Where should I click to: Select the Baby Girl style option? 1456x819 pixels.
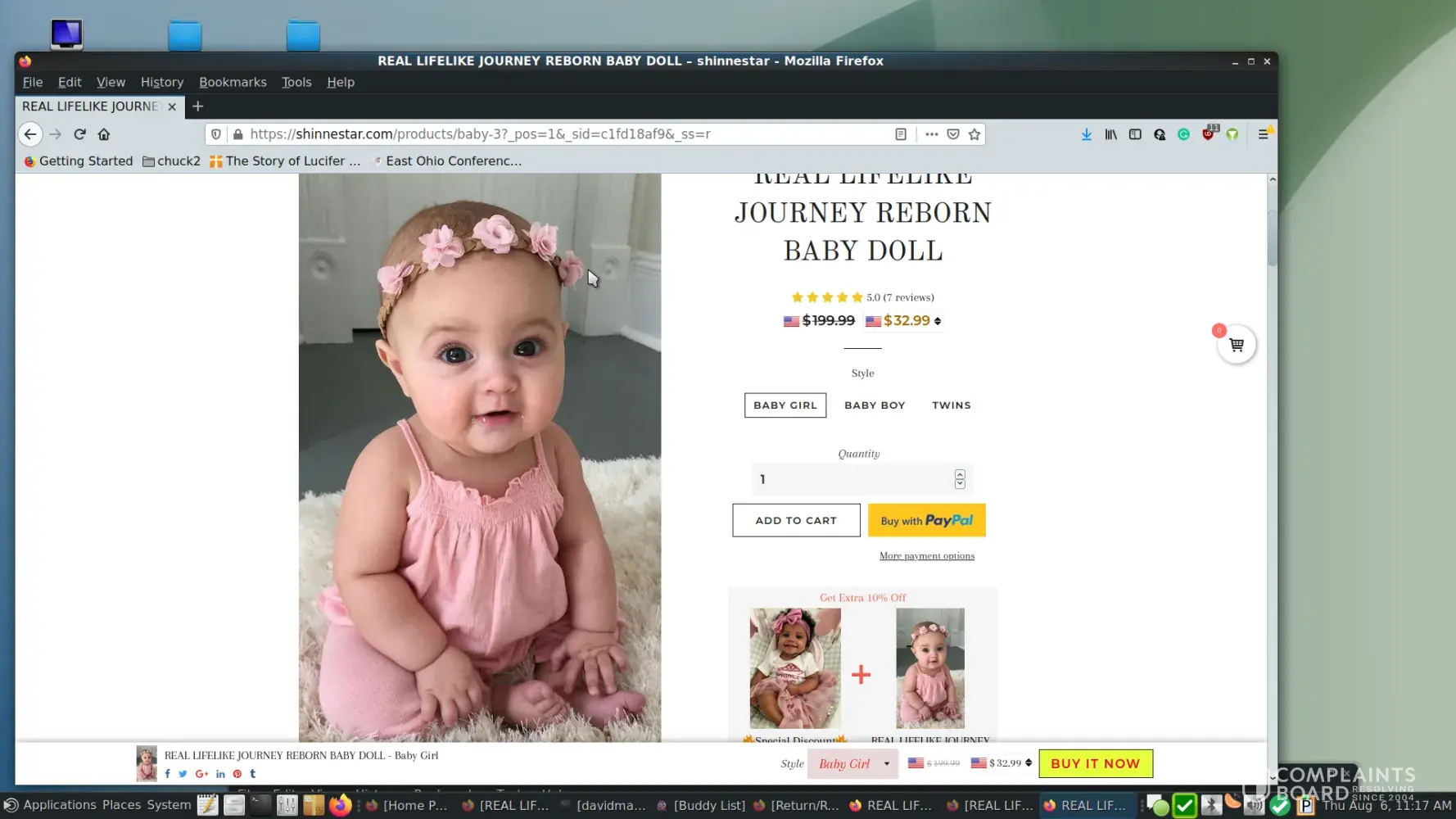[x=785, y=405]
